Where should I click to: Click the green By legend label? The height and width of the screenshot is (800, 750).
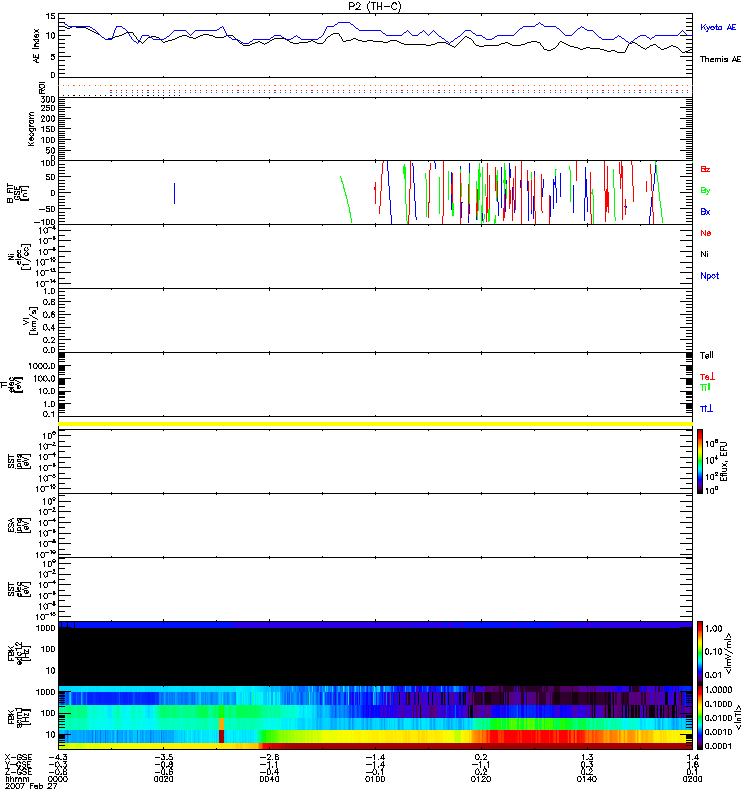(x=705, y=190)
